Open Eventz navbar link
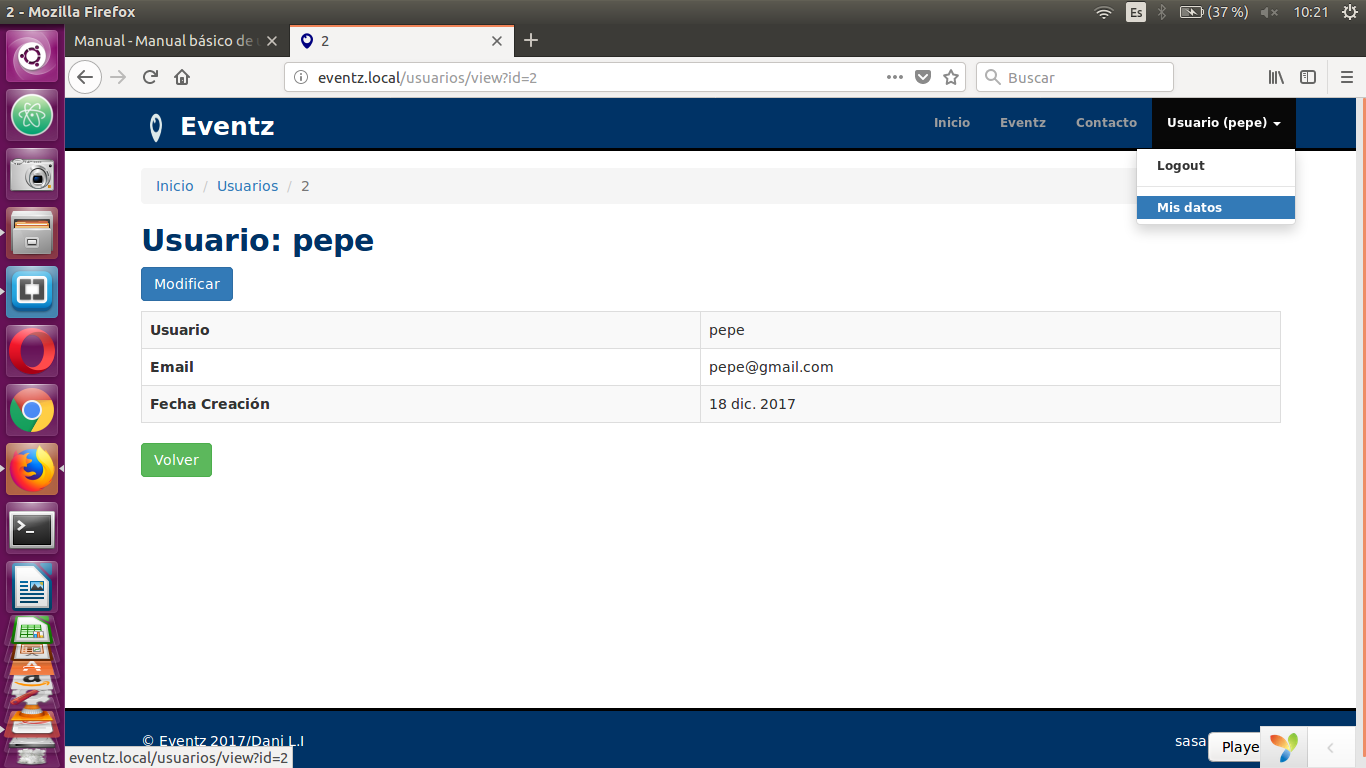 1023,123
